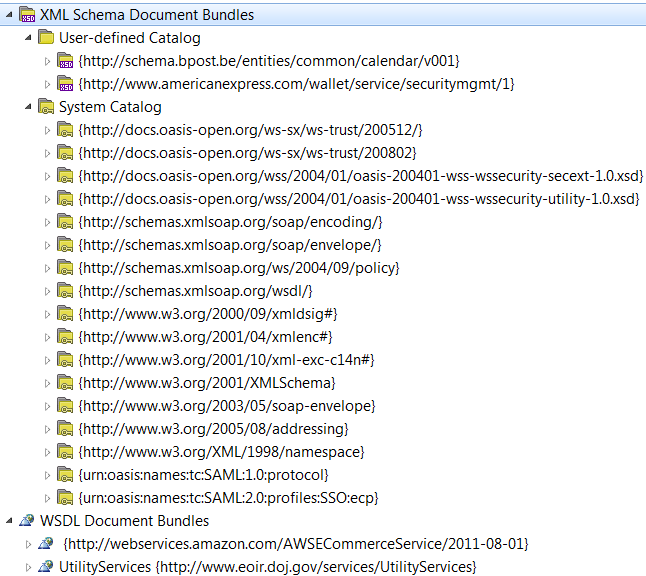Click the icon beside 2005/08/addressing entry
646x576 pixels.
pos(65,430)
